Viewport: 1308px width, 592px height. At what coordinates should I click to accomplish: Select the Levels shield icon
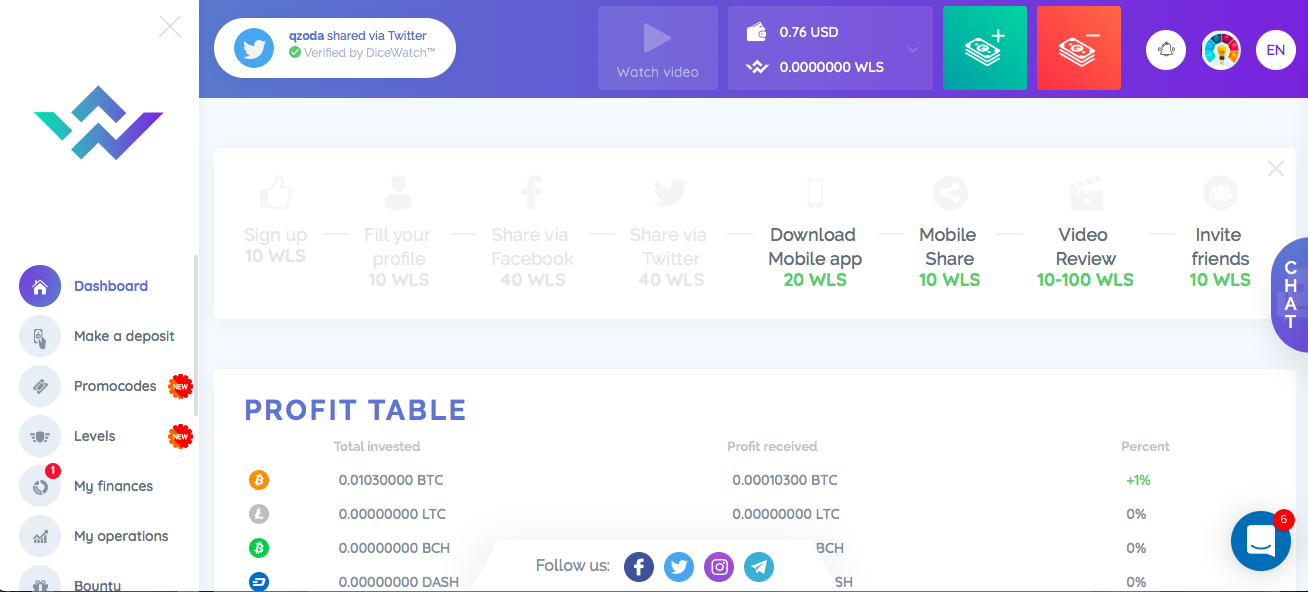(x=39, y=436)
